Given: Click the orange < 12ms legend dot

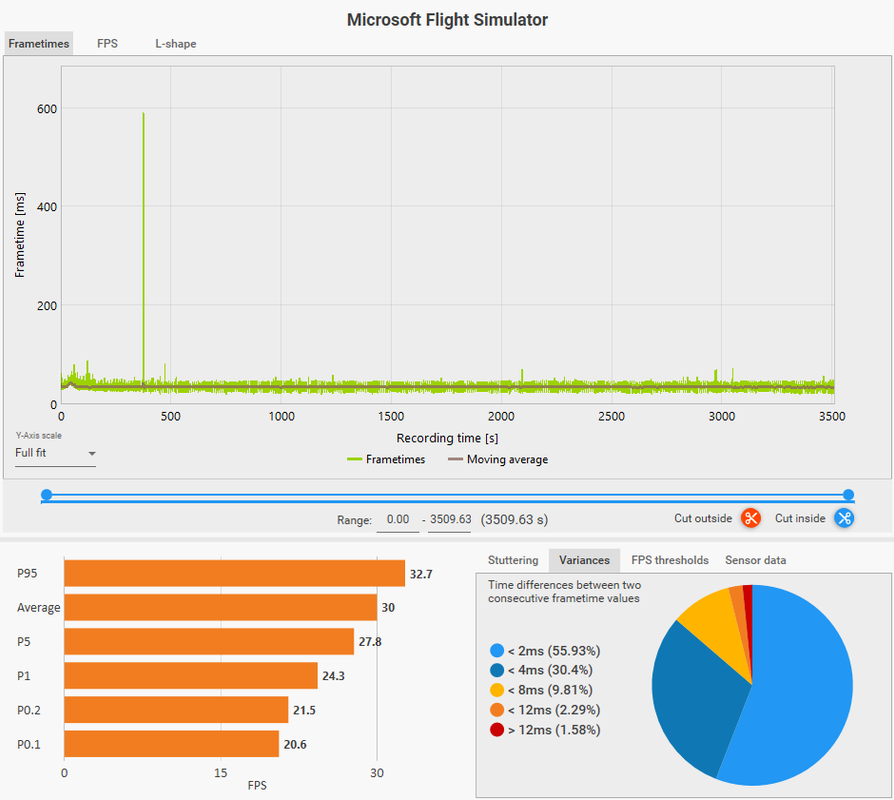Looking at the screenshot, I should point(497,710).
